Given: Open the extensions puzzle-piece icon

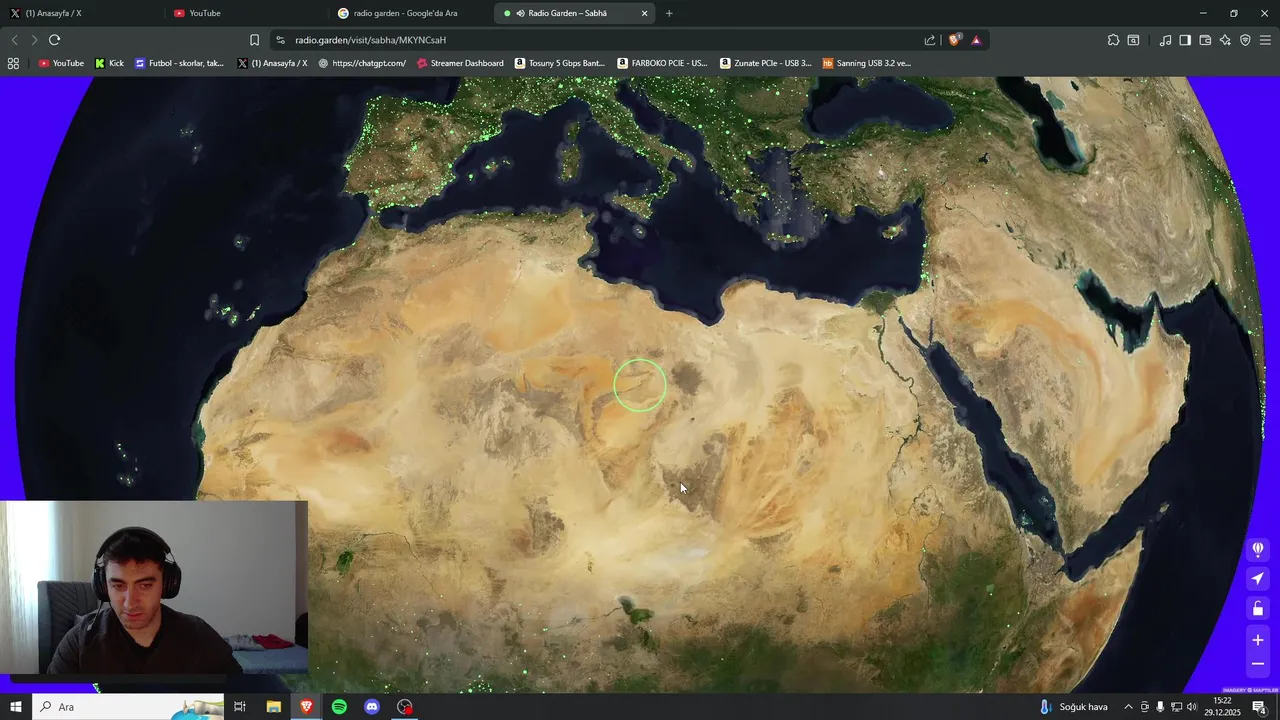Looking at the screenshot, I should [1113, 40].
